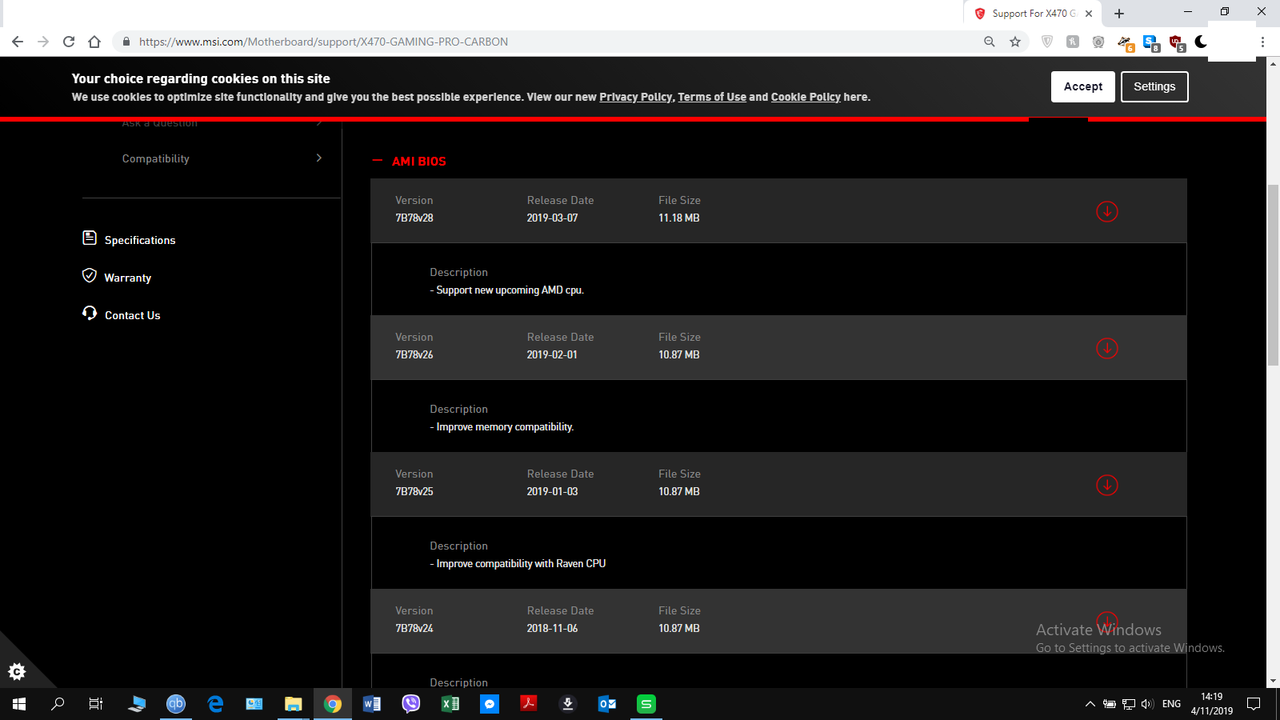Open the uBlock Origin extension
The height and width of the screenshot is (720, 1280).
point(1177,43)
